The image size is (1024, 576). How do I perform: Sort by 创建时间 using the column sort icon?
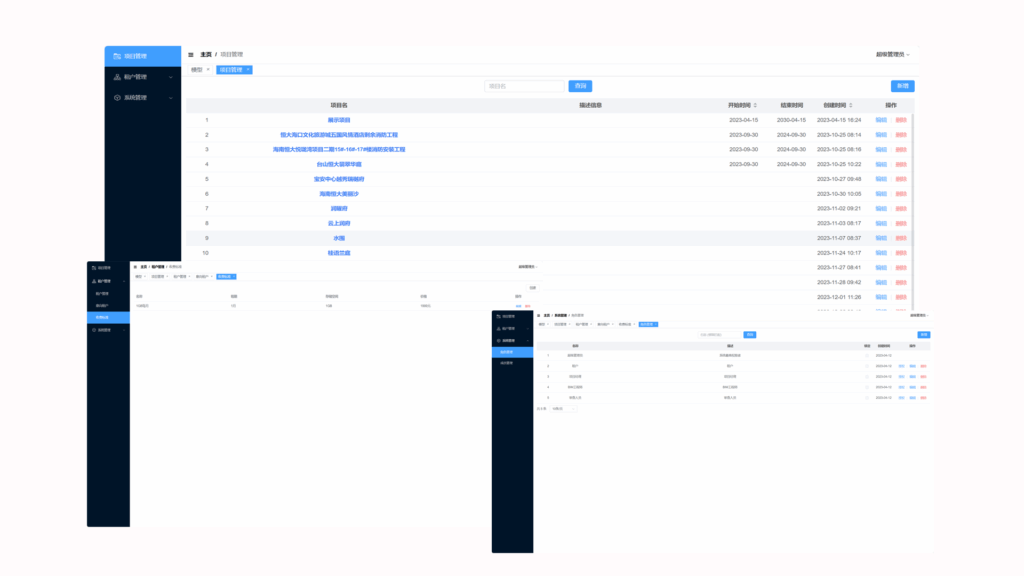(850, 105)
